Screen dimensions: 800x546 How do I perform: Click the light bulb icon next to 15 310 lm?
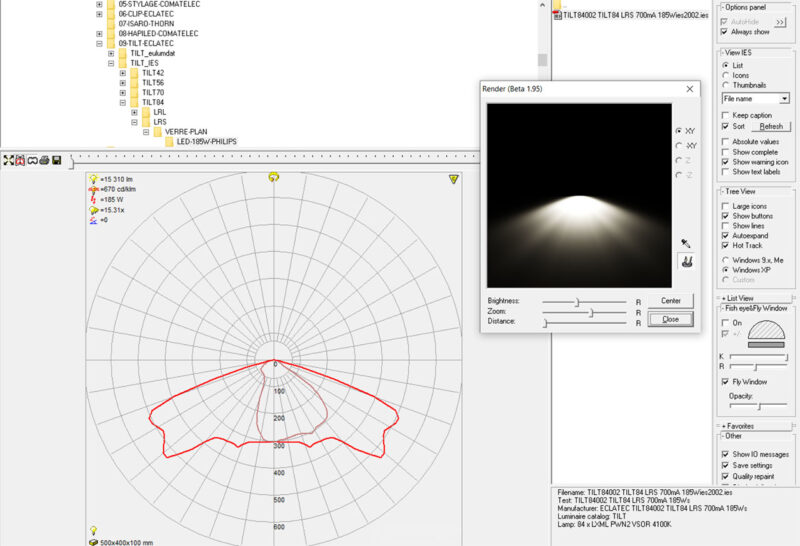93,178
